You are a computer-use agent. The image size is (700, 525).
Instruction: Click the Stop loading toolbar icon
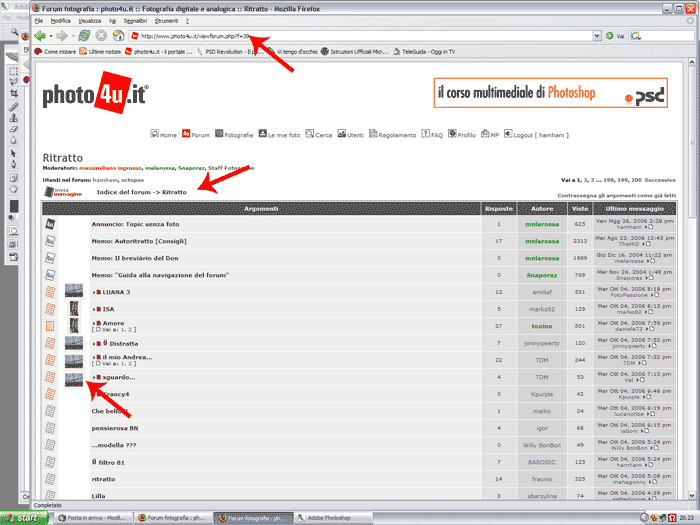[x=101, y=35]
